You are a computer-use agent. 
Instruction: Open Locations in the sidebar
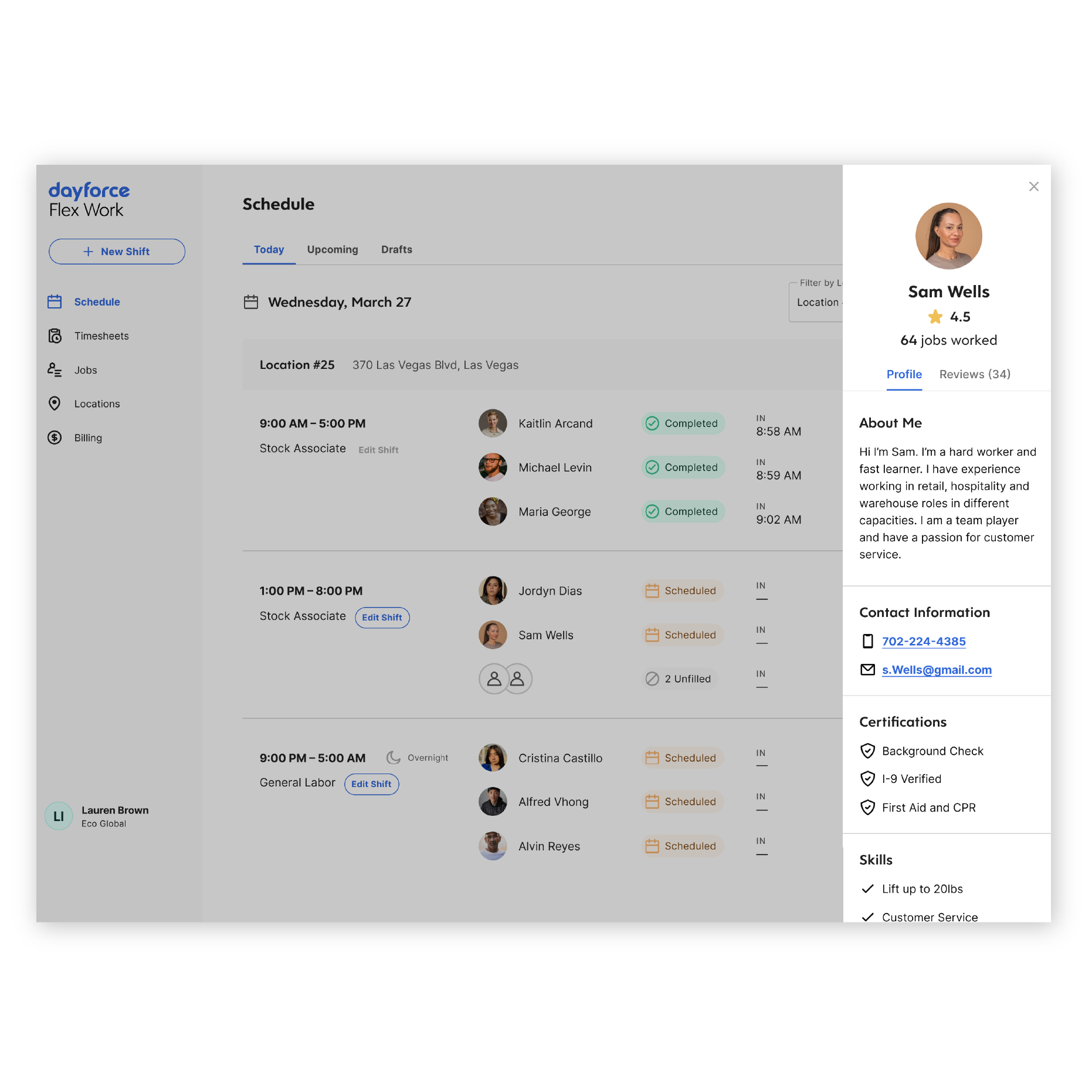[x=97, y=404]
